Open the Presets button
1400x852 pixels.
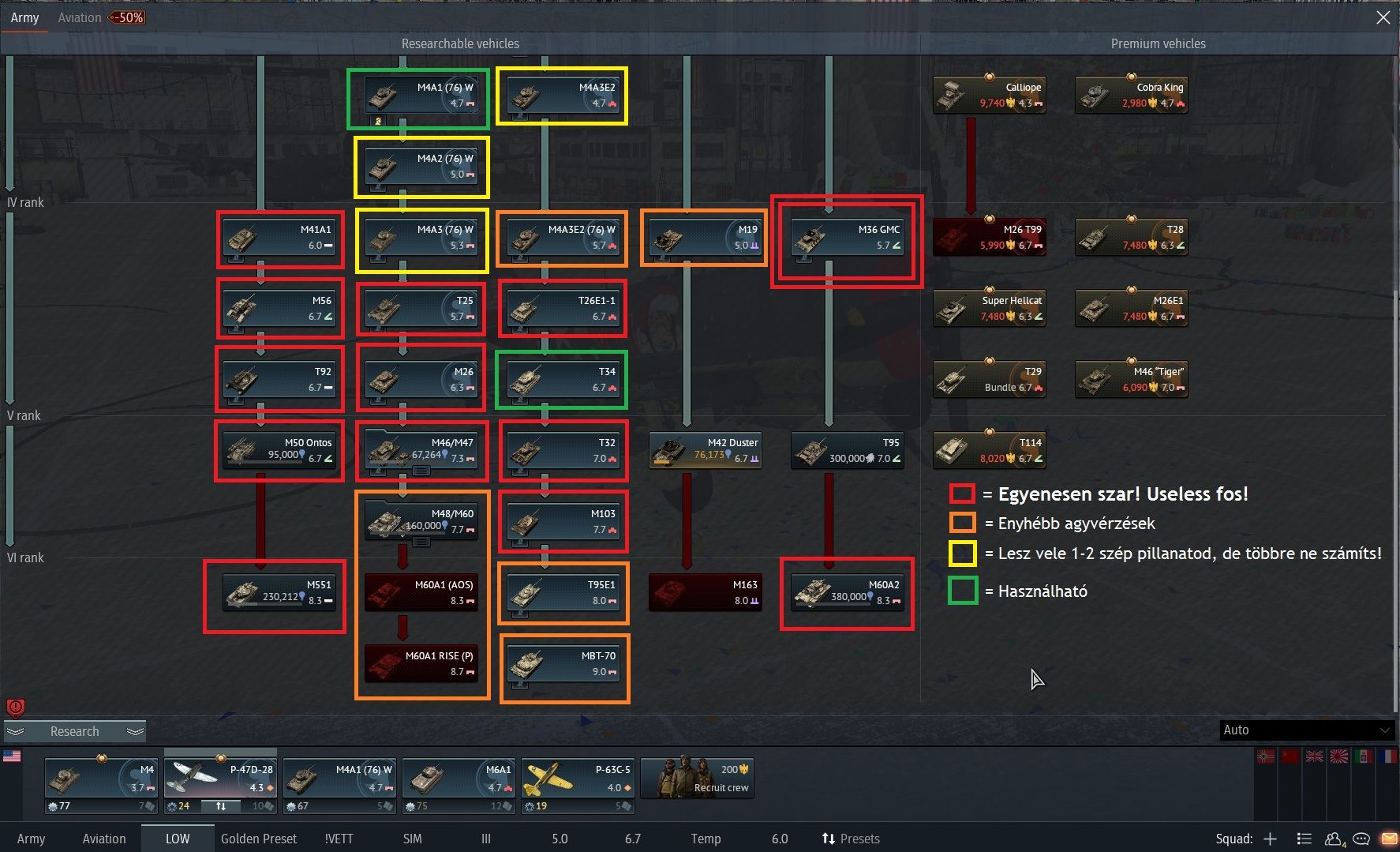coord(851,839)
